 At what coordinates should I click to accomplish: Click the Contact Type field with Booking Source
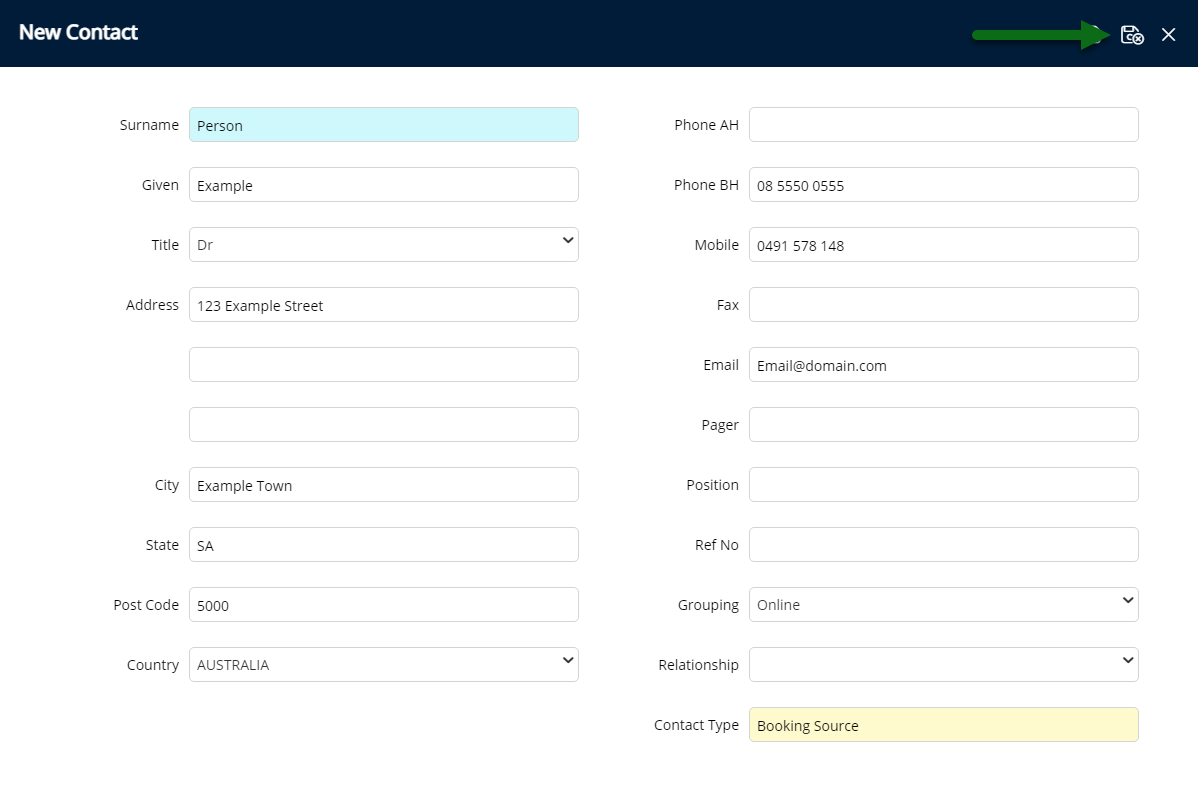[944, 725]
